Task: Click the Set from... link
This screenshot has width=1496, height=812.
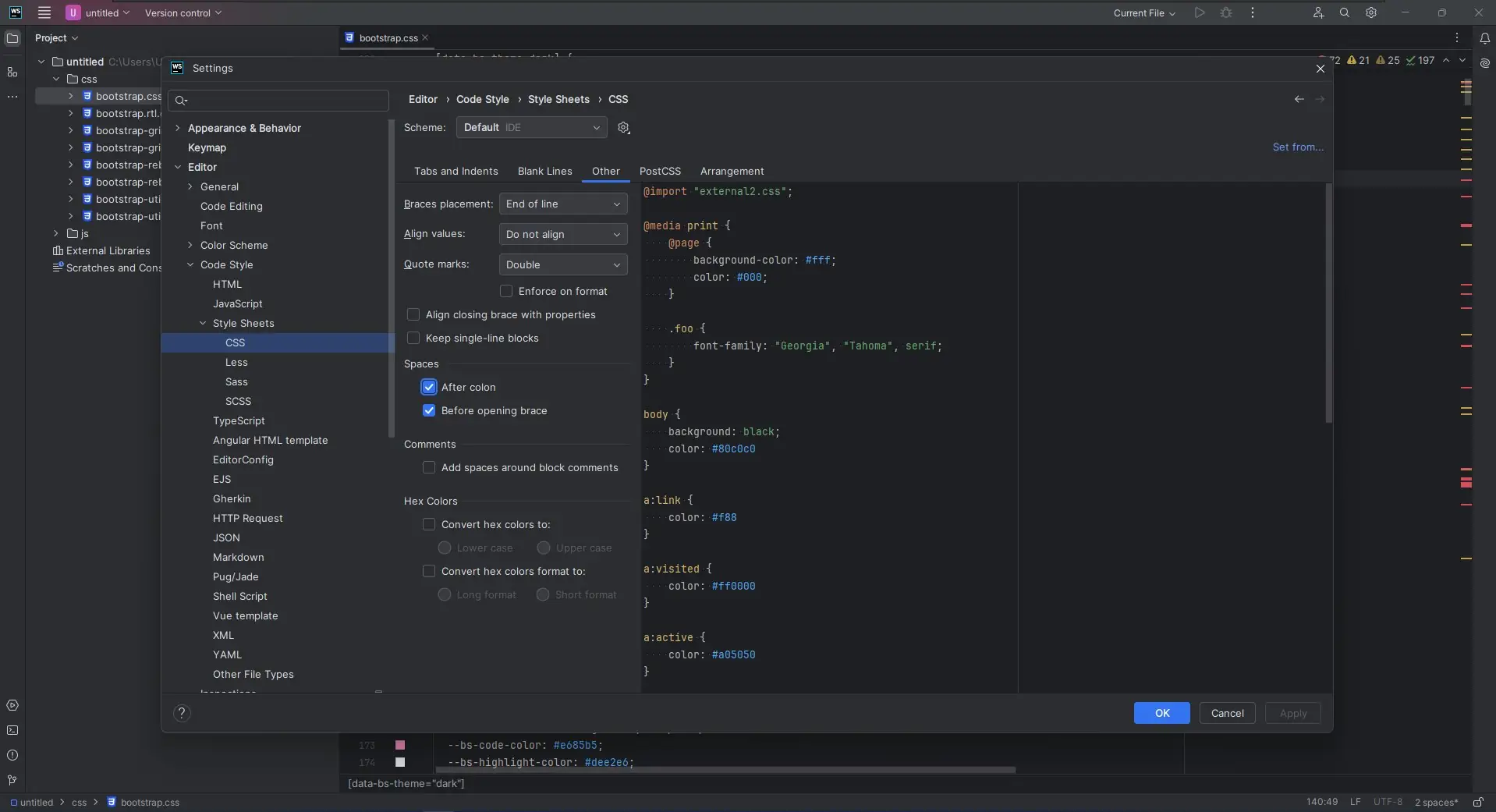Action: pyautogui.click(x=1297, y=147)
